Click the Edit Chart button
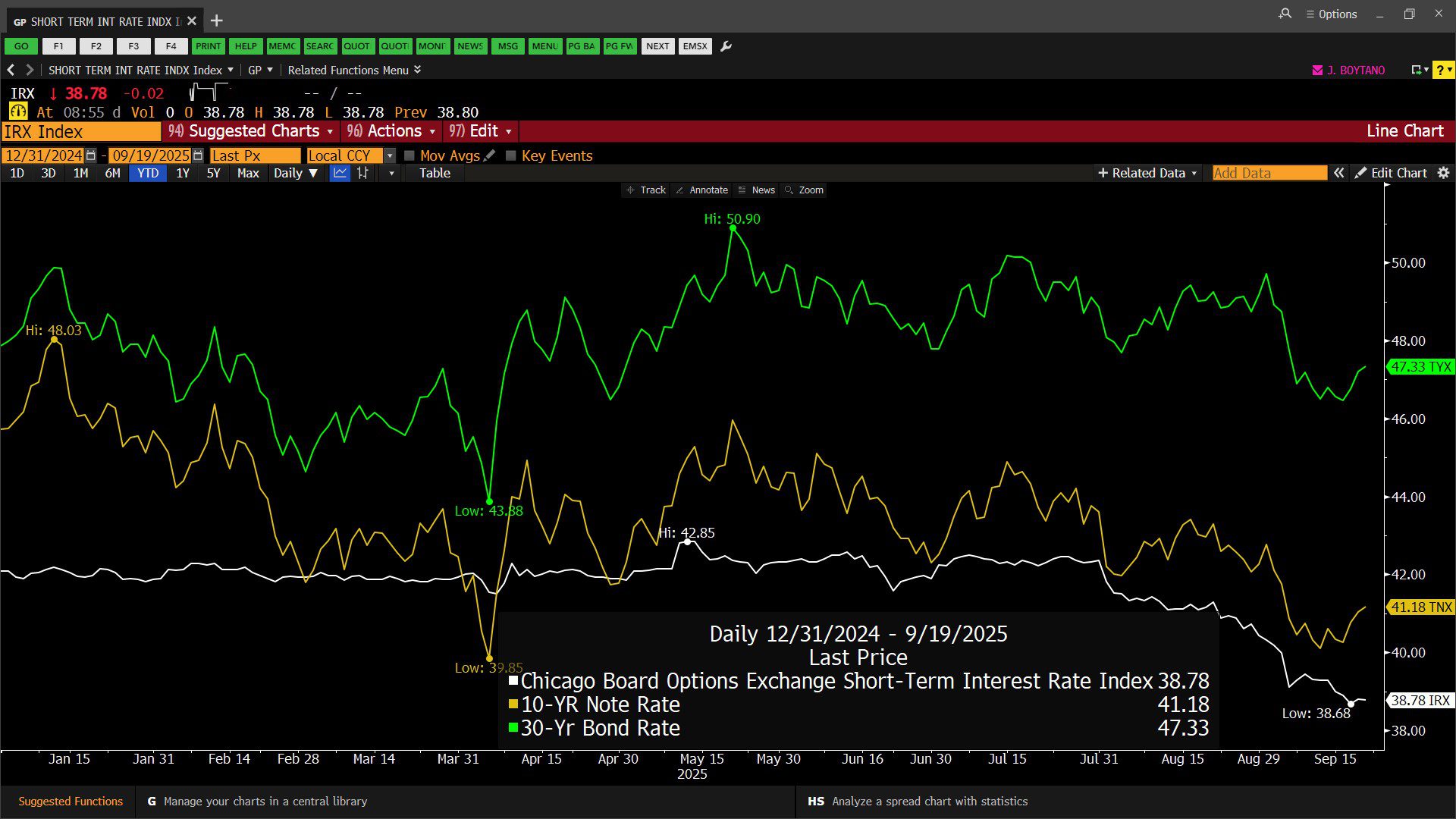 pyautogui.click(x=1391, y=173)
